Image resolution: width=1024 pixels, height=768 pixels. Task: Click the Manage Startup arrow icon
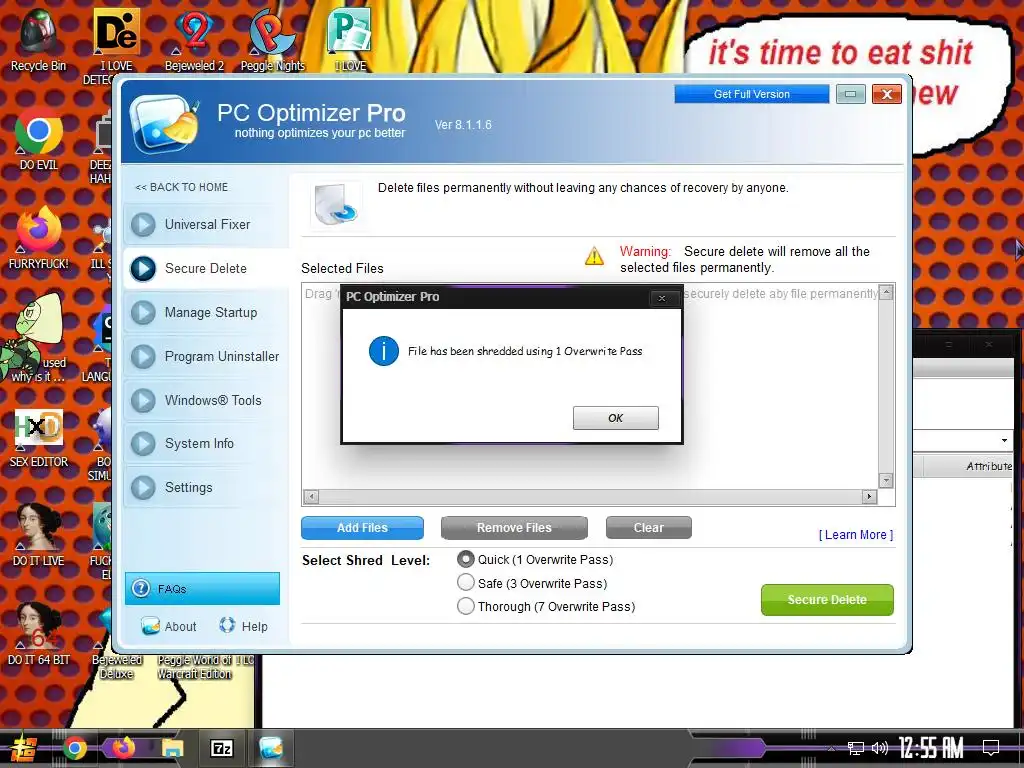143,313
